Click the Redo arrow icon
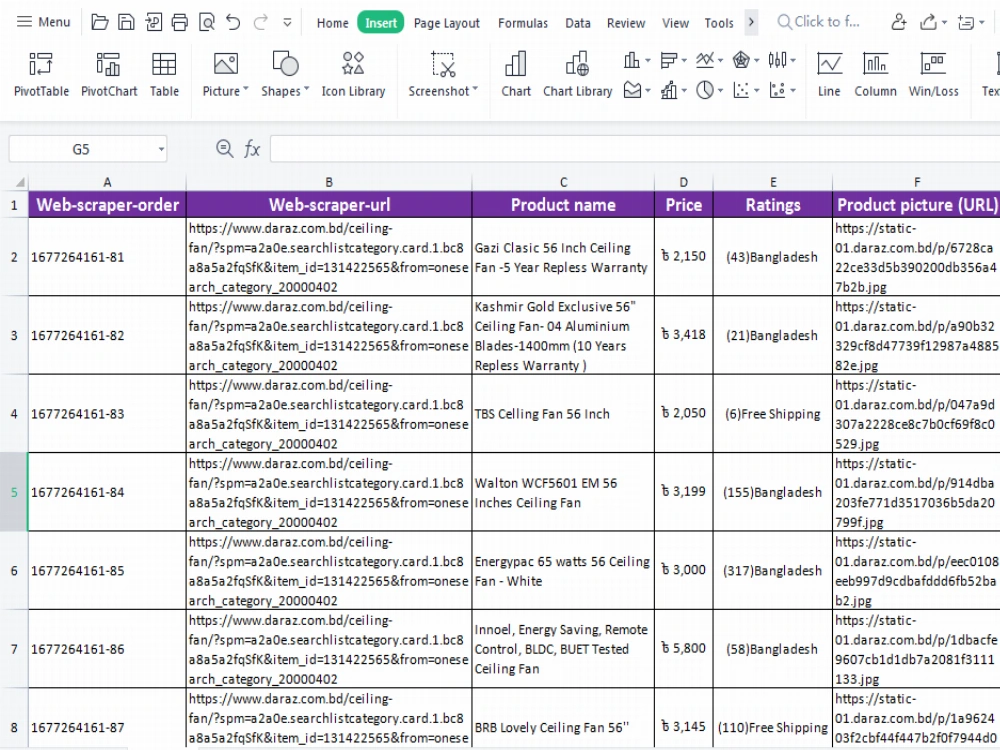Image resolution: width=1000 pixels, height=750 pixels. (260, 23)
